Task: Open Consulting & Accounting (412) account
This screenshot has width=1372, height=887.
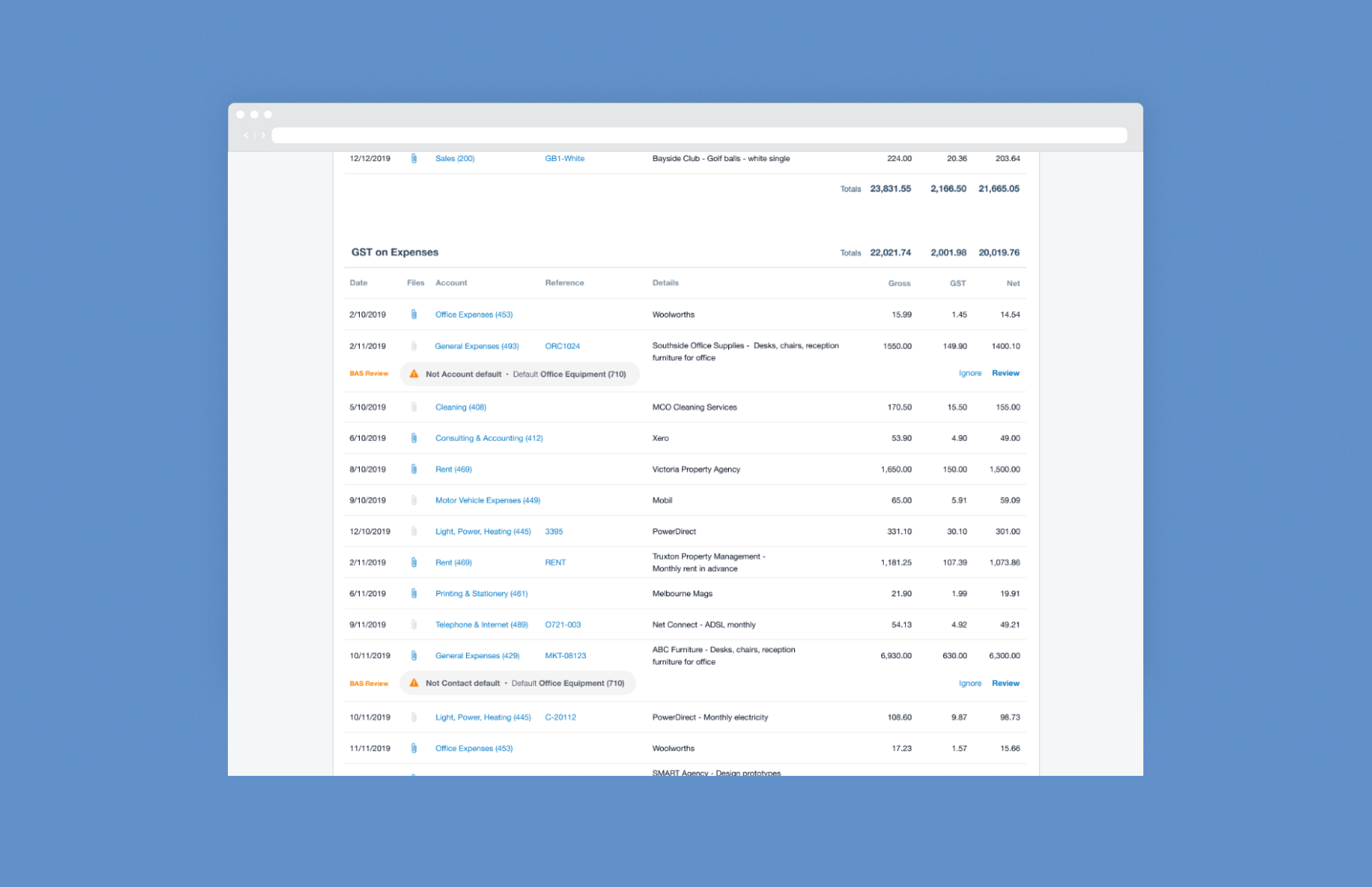Action: point(488,438)
